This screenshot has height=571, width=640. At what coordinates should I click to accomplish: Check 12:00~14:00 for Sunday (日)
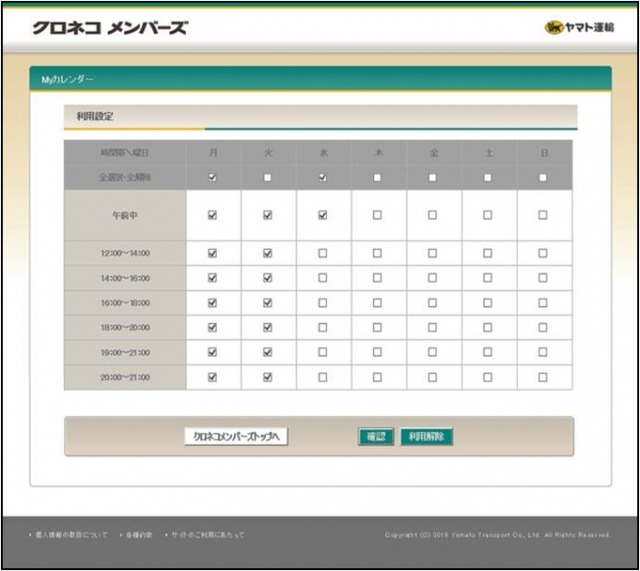(542, 253)
